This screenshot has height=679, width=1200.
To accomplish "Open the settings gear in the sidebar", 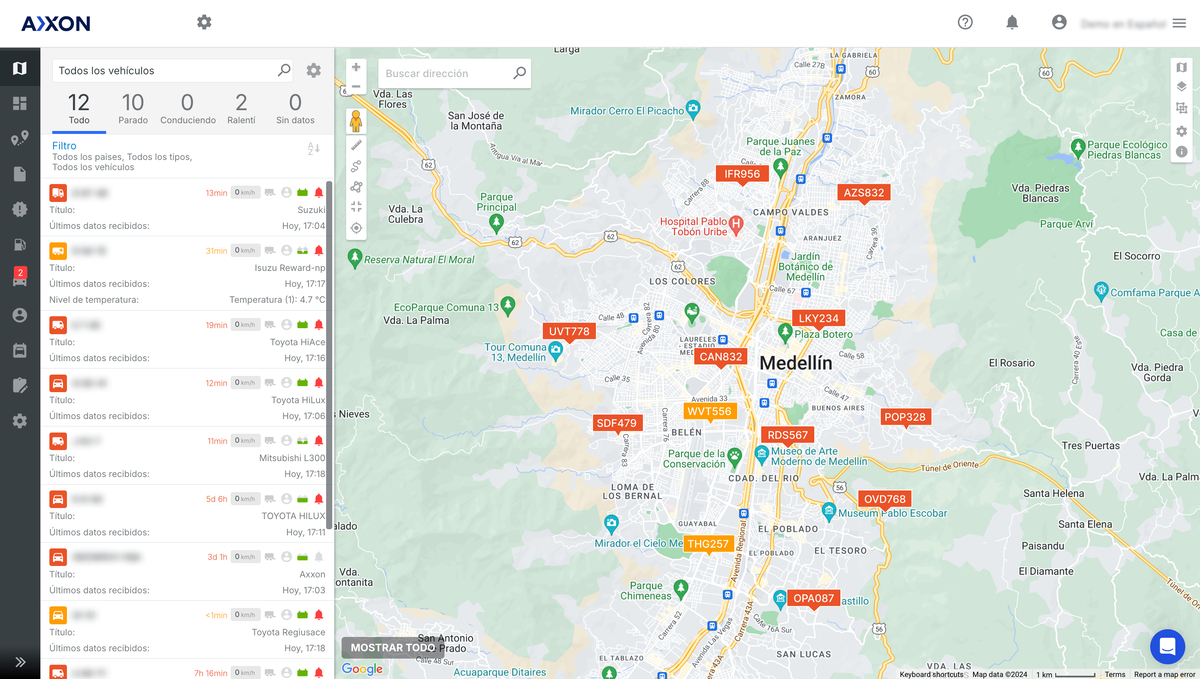I will (x=20, y=421).
